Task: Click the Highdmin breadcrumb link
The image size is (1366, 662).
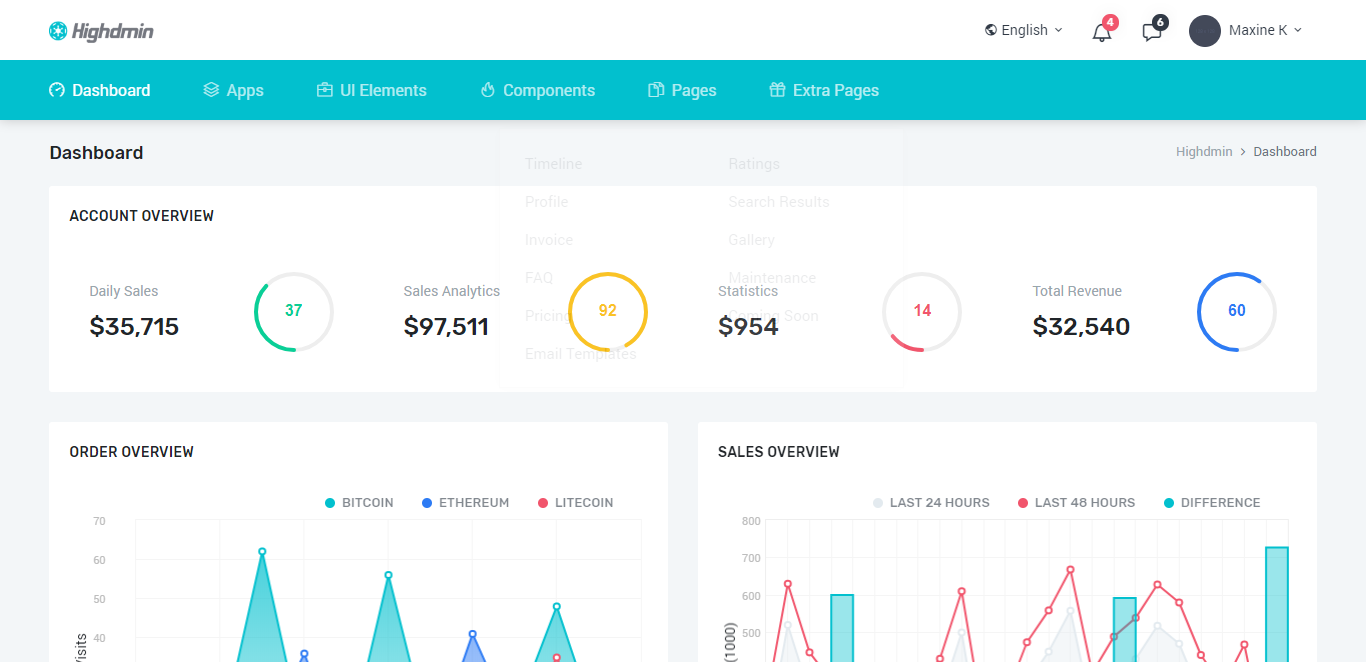Action: tap(1204, 152)
